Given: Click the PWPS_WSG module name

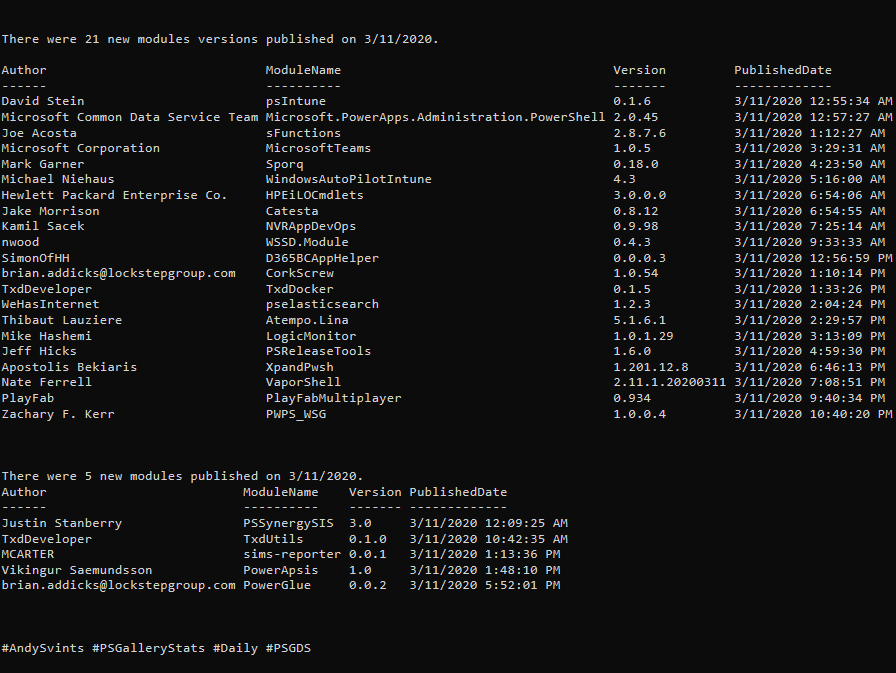Looking at the screenshot, I should click(295, 414).
